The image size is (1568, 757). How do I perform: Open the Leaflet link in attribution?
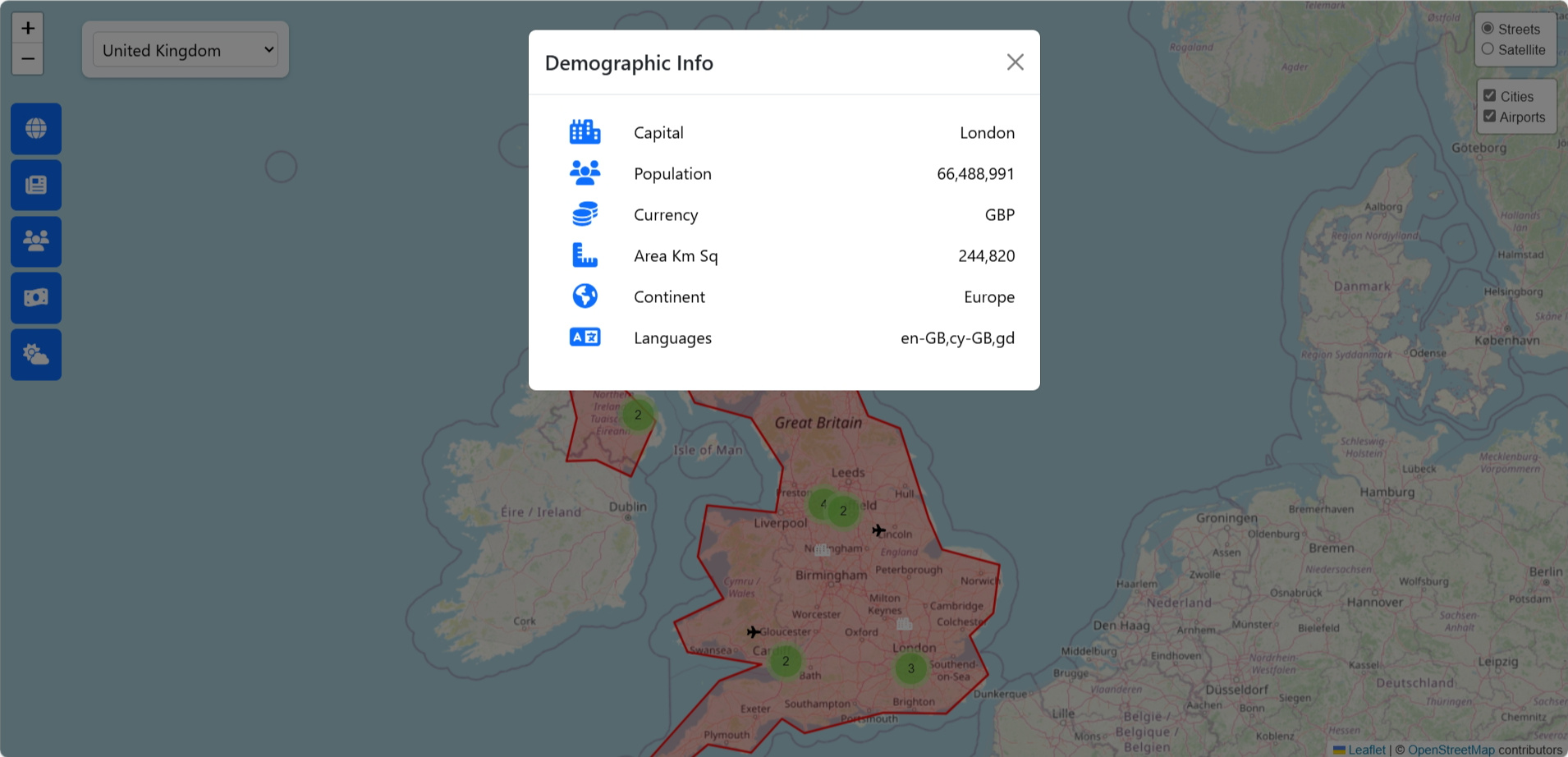pyautogui.click(x=1365, y=750)
